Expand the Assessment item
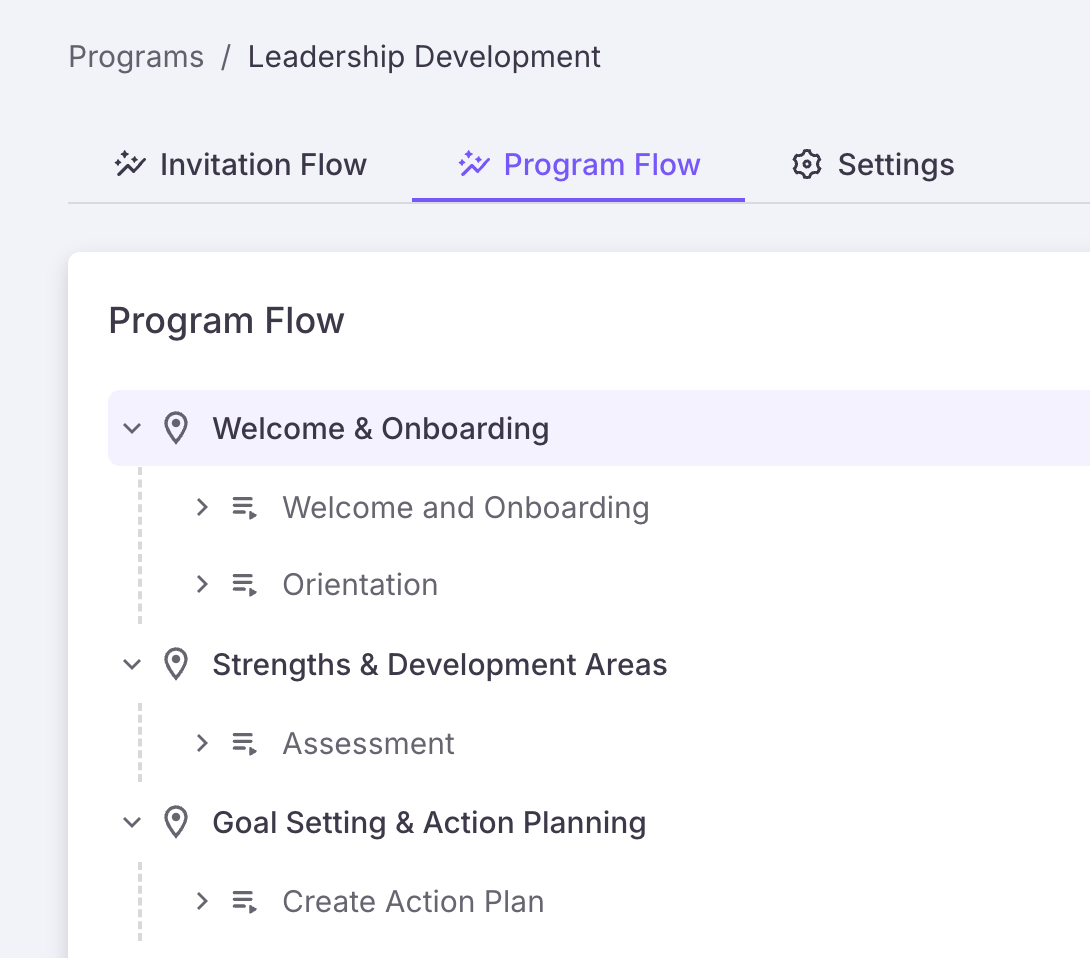 tap(202, 744)
